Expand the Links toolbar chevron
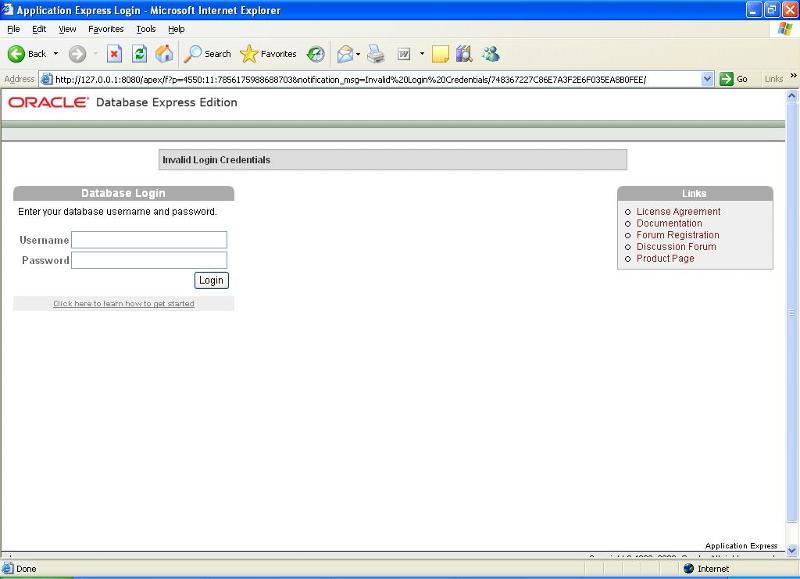 (793, 76)
